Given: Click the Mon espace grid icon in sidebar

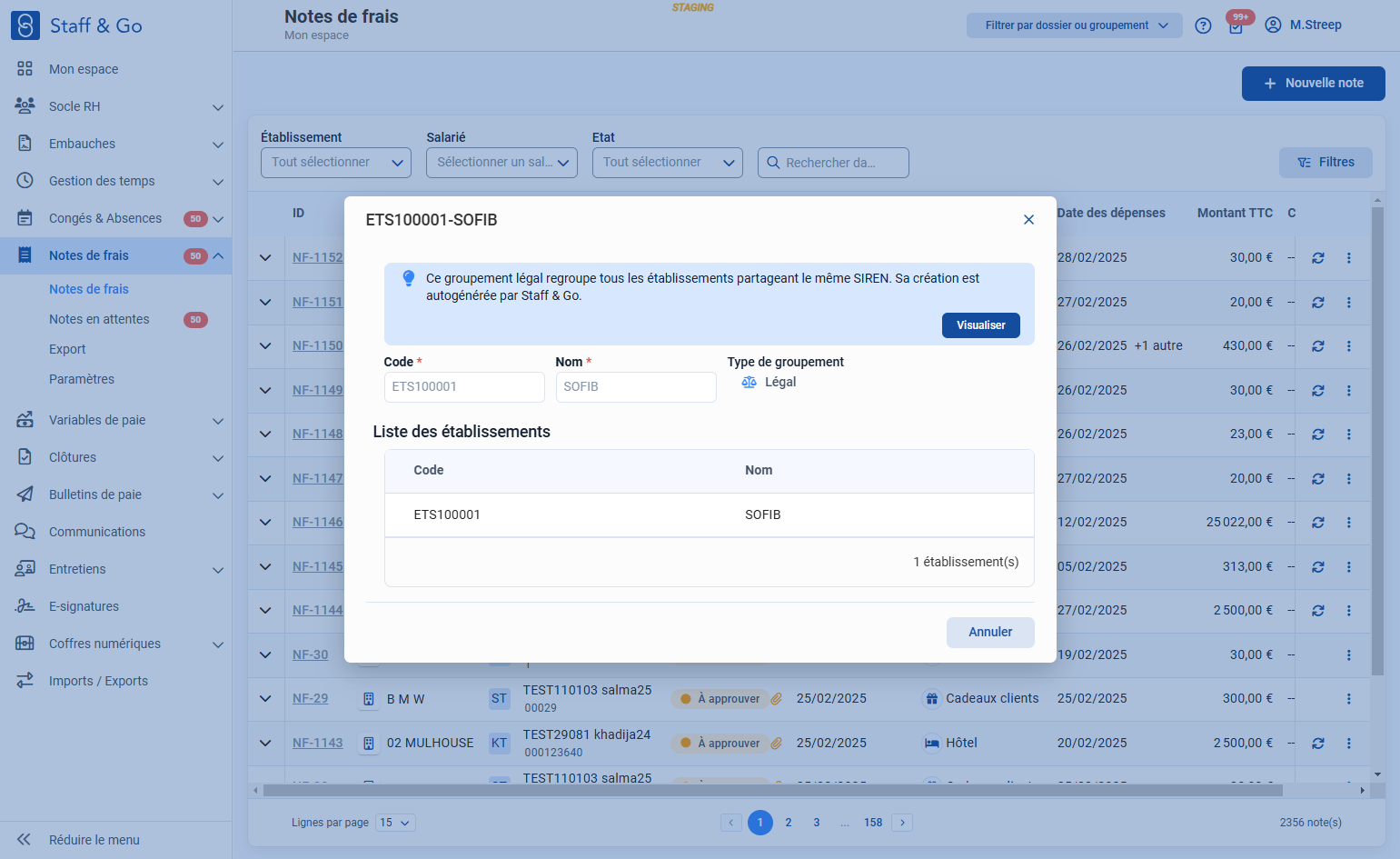Looking at the screenshot, I should (x=25, y=69).
